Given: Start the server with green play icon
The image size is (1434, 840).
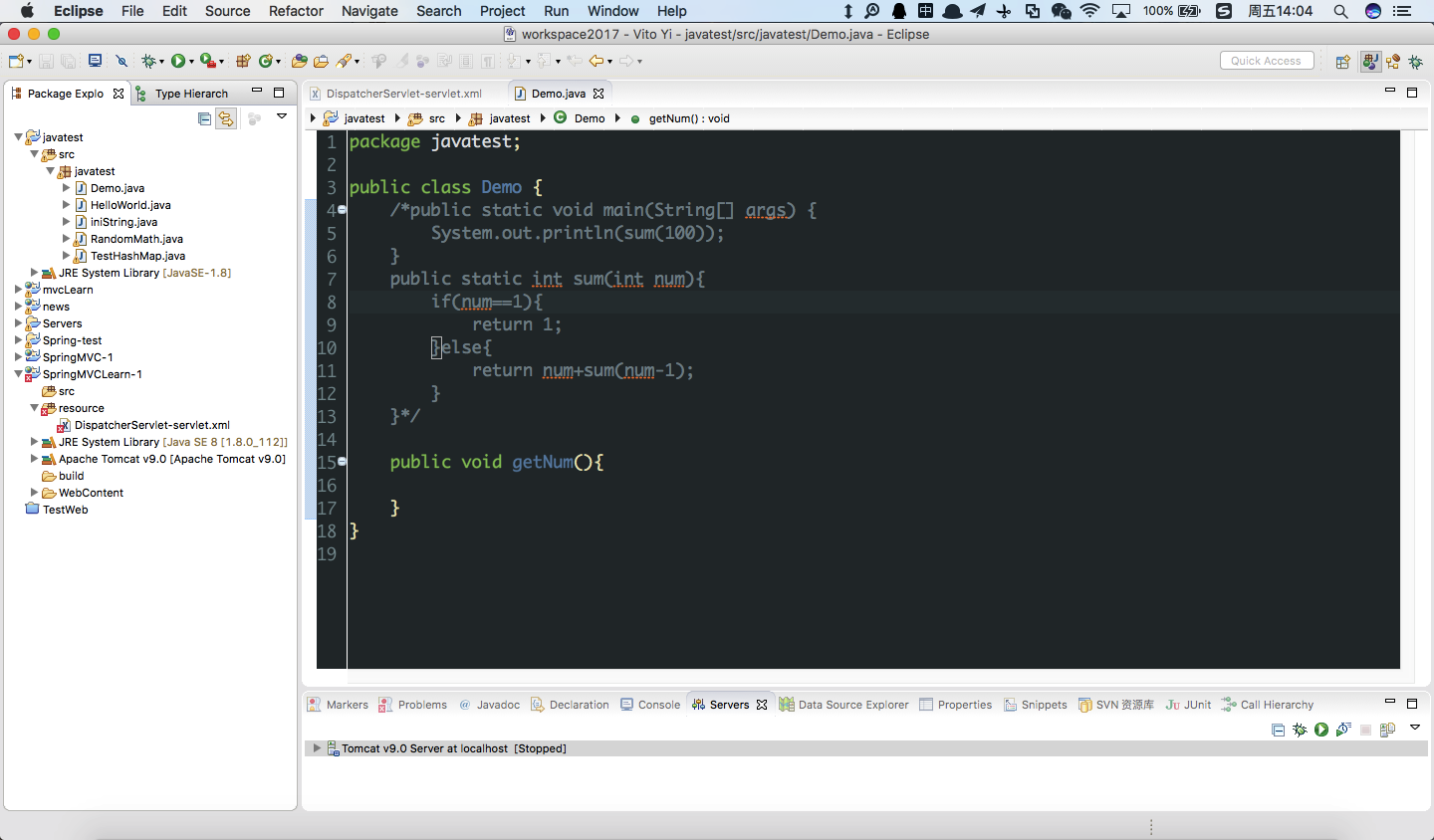Looking at the screenshot, I should point(1321,730).
